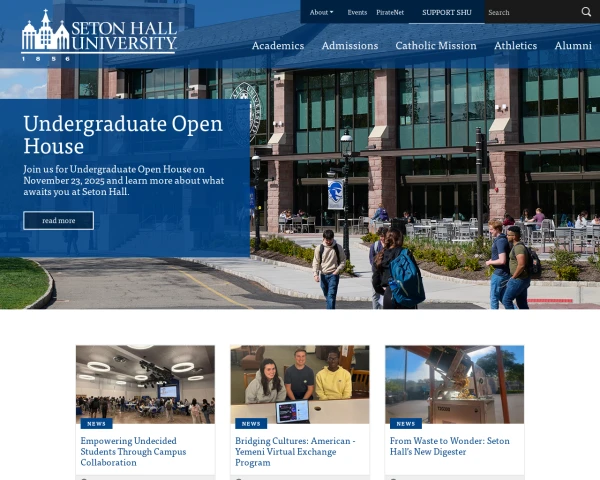
Task: Open the three students photo thumbnail
Action: coord(300,384)
